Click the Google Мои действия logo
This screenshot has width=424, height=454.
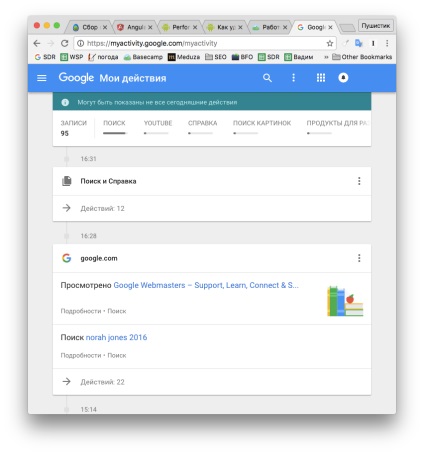coord(112,78)
